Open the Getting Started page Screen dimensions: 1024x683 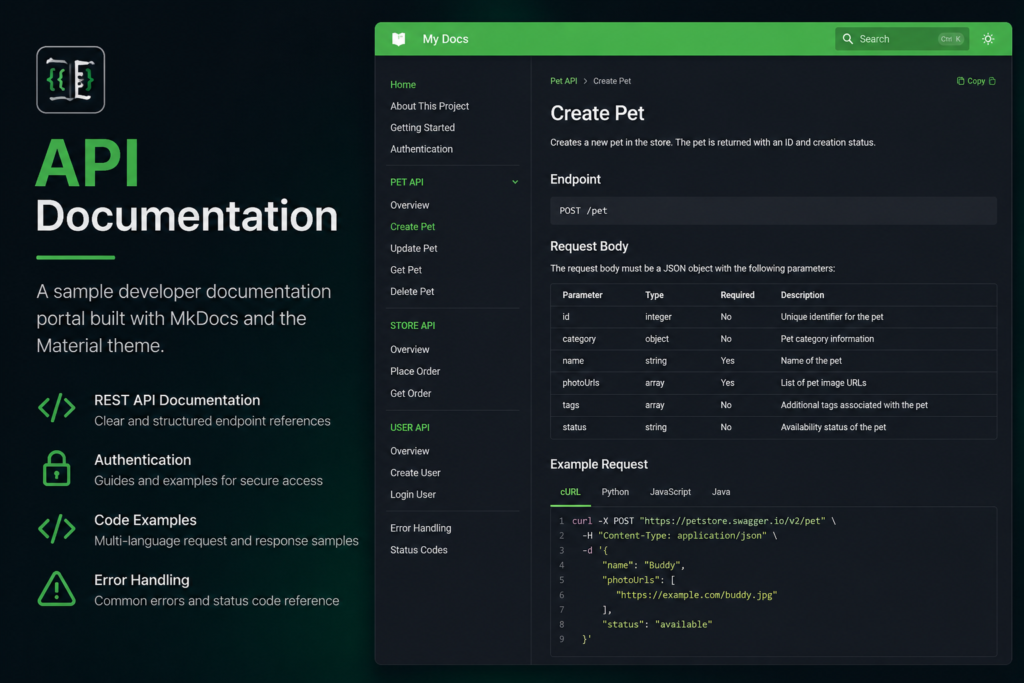423,128
